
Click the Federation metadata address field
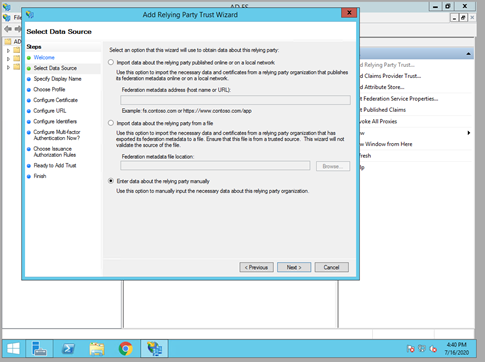(x=235, y=100)
